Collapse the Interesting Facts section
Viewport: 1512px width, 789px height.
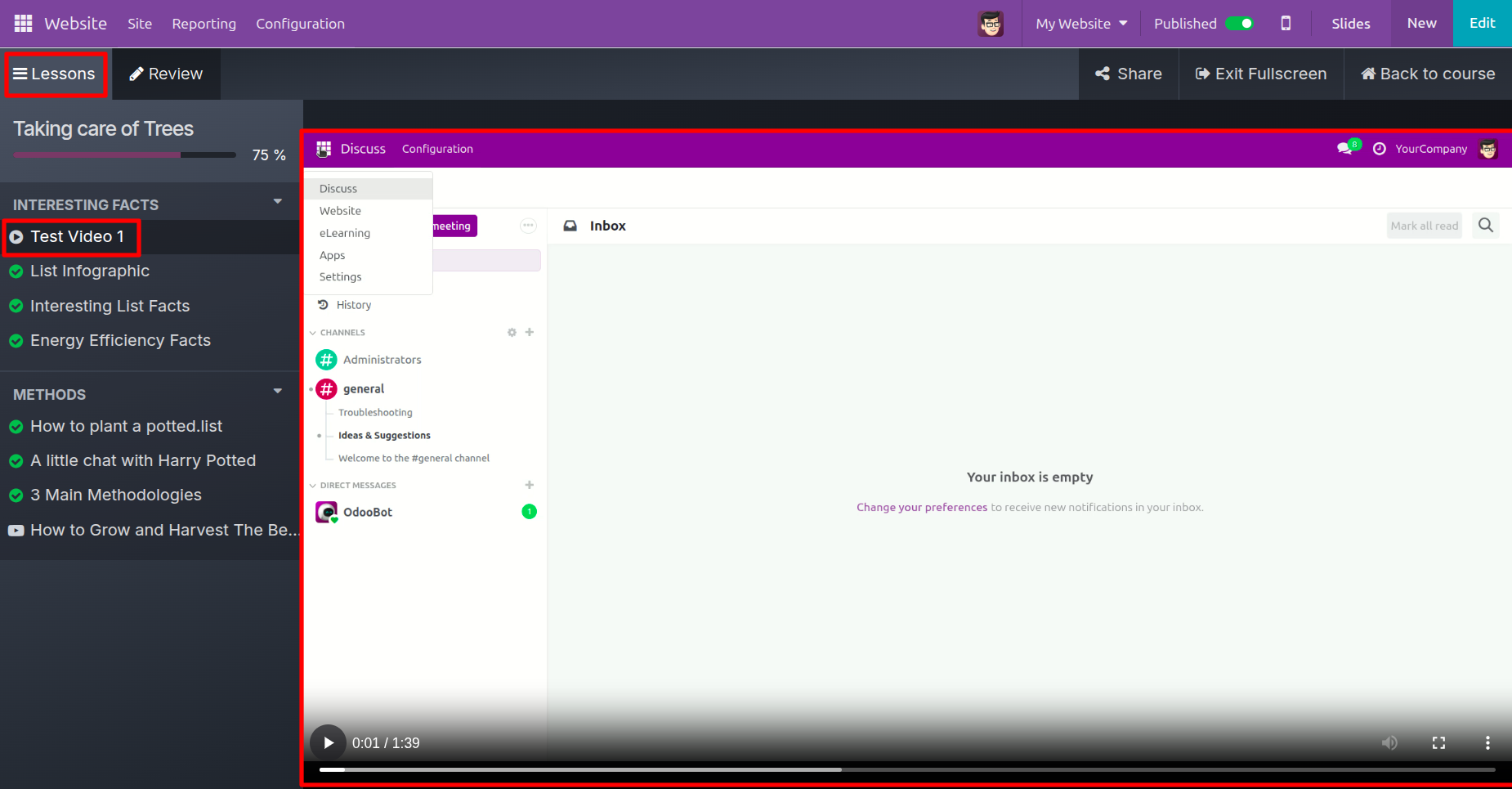(x=278, y=201)
